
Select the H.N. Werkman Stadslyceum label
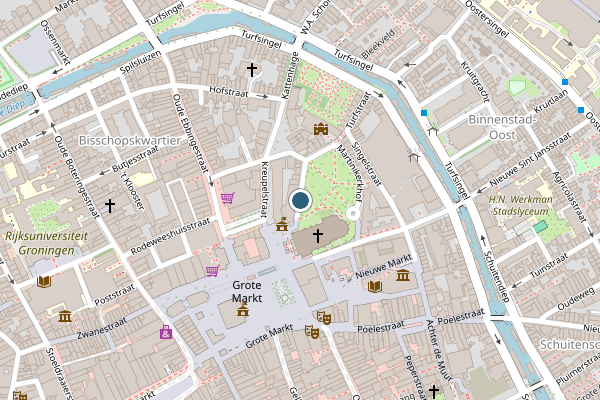point(520,205)
